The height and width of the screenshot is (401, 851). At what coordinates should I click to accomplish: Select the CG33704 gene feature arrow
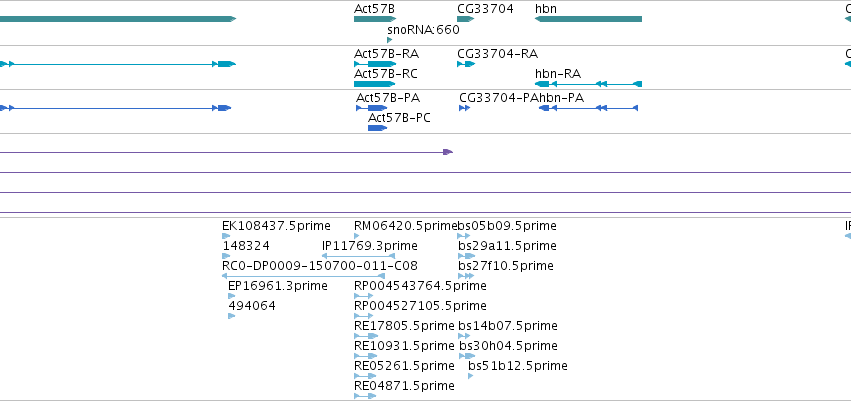pyautogui.click(x=466, y=19)
